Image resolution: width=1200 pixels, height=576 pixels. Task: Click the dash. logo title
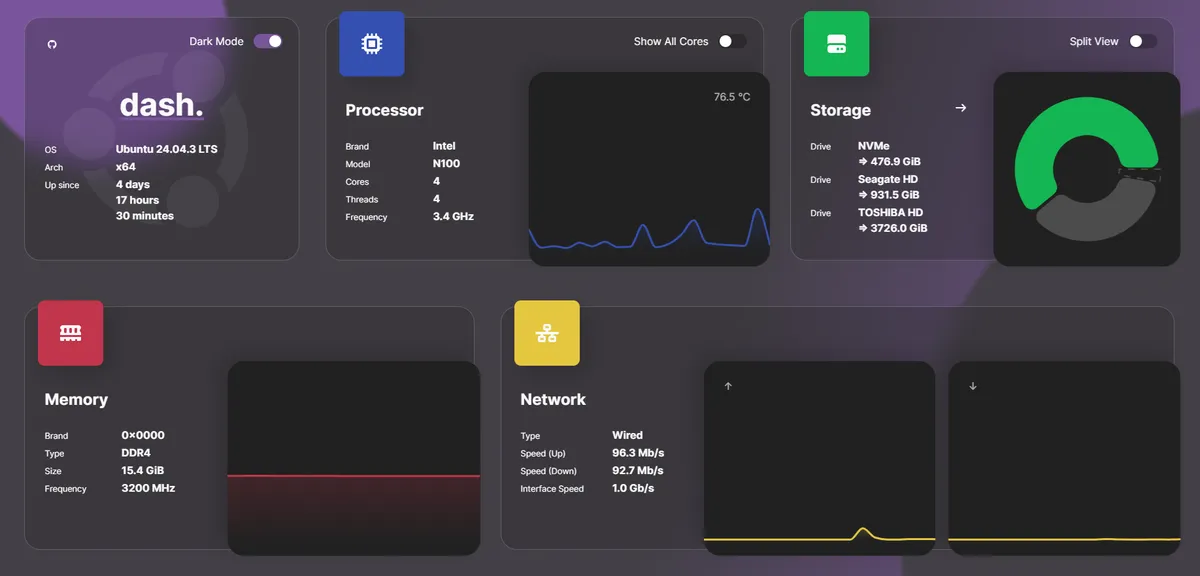tap(161, 104)
